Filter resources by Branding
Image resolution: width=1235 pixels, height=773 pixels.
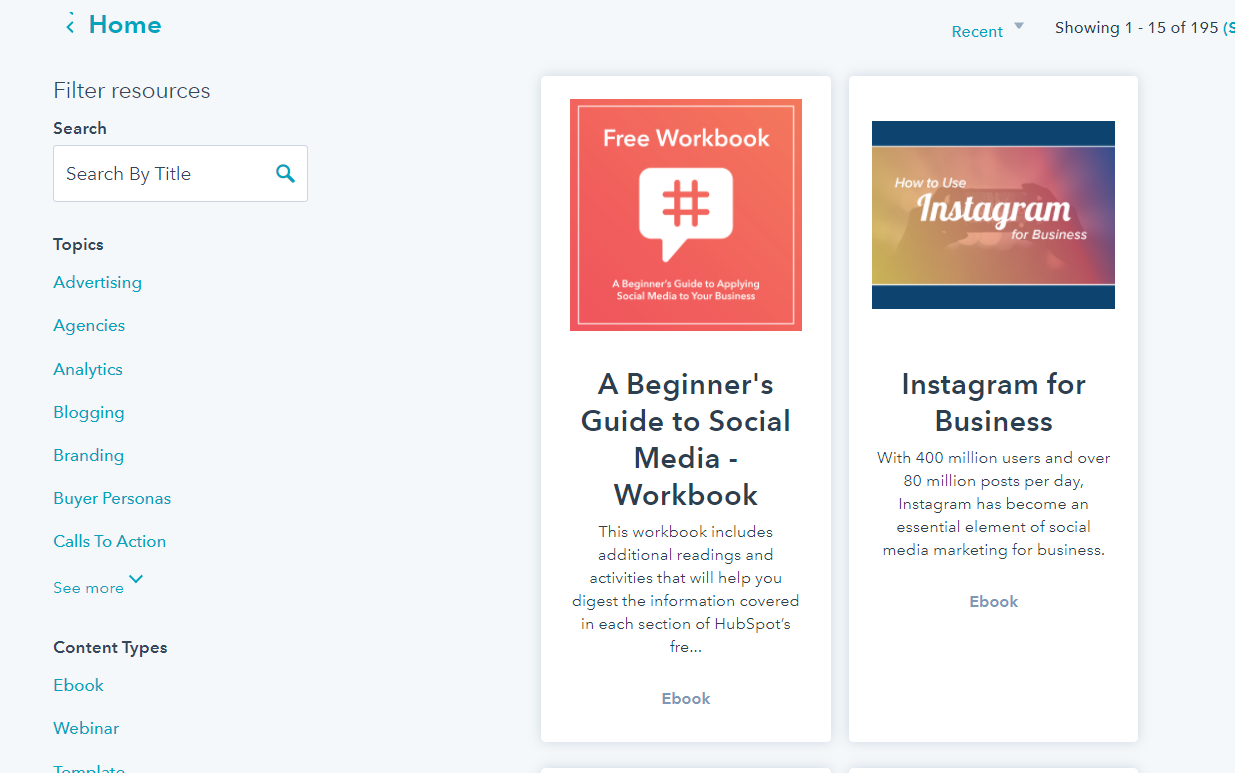point(89,455)
